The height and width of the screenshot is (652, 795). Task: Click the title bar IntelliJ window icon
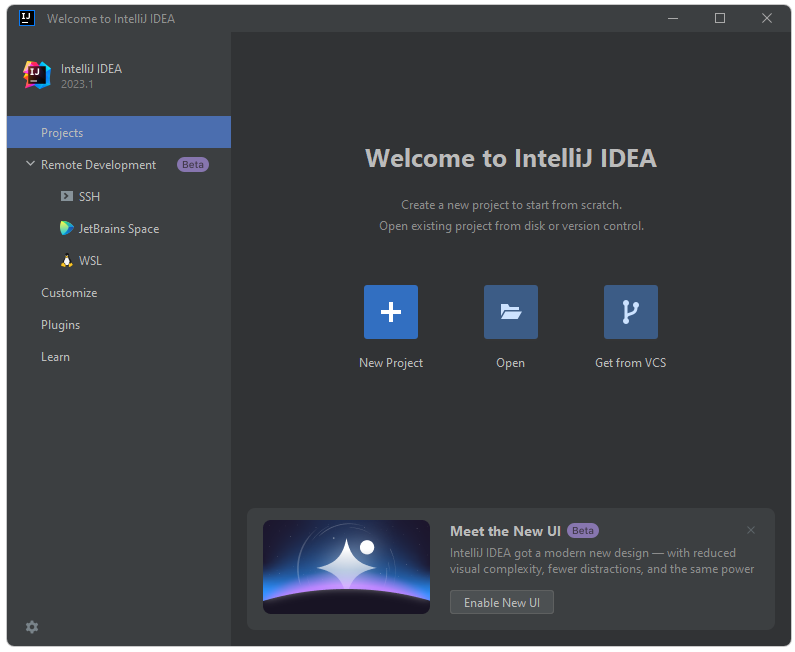click(27, 18)
